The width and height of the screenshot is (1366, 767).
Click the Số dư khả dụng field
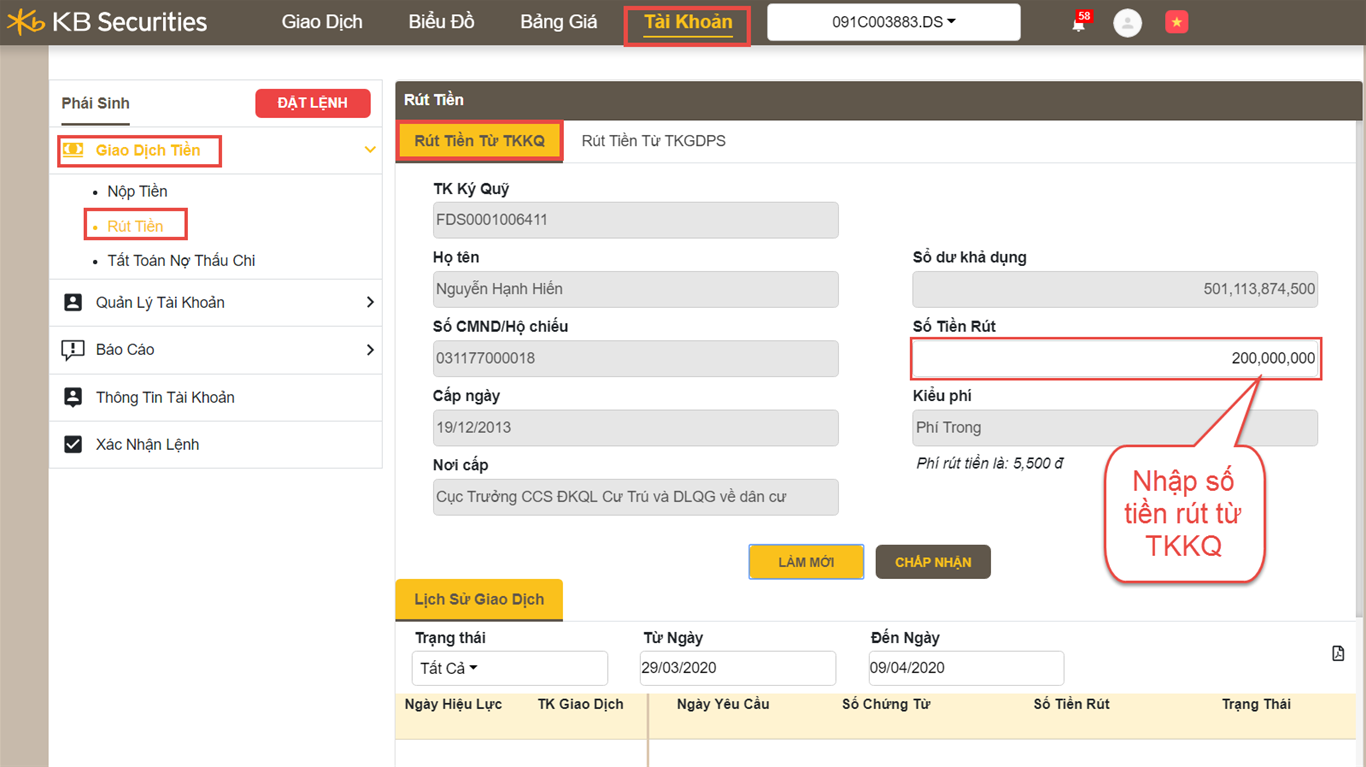click(1115, 289)
